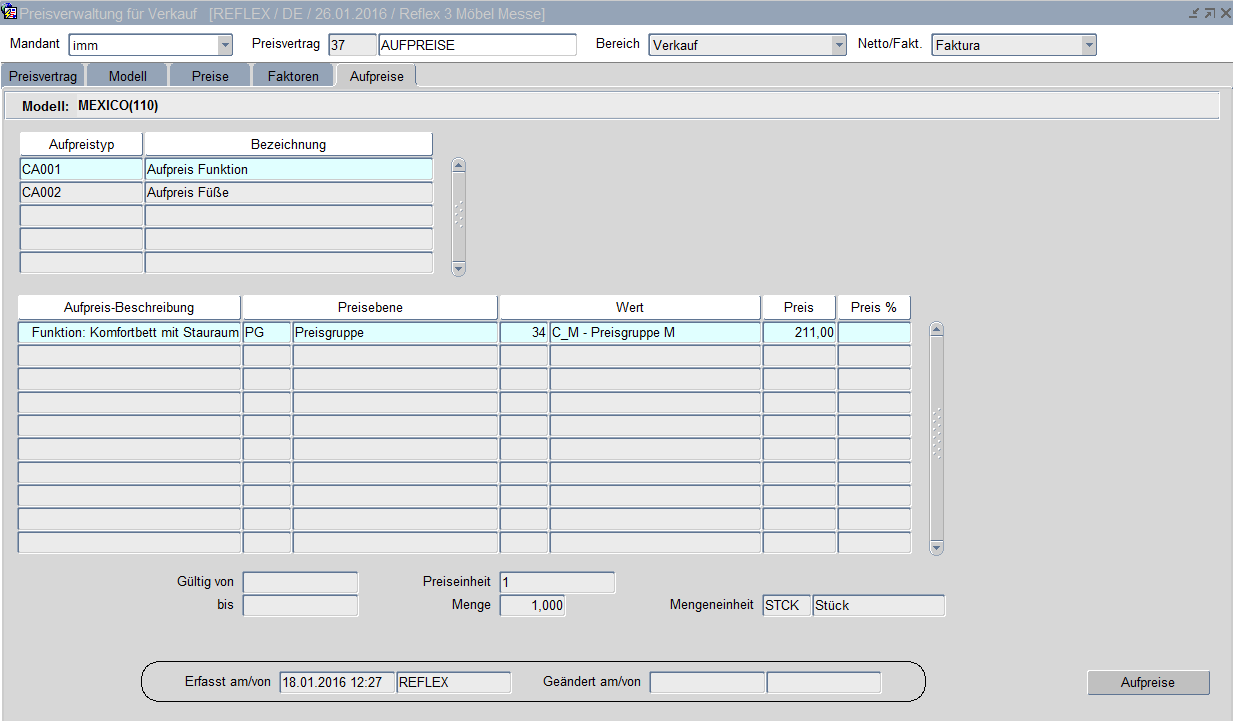Click the Preisvertrag name field AUFPREISE
1233x721 pixels.
[477, 45]
